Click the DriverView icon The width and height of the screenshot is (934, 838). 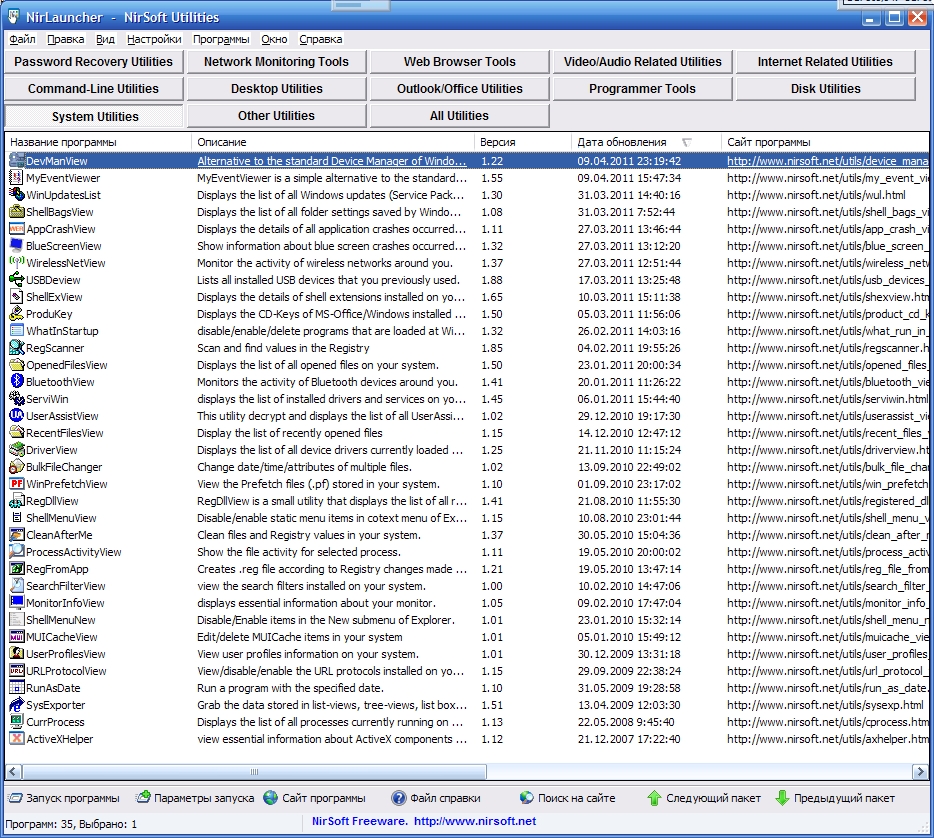tap(17, 450)
